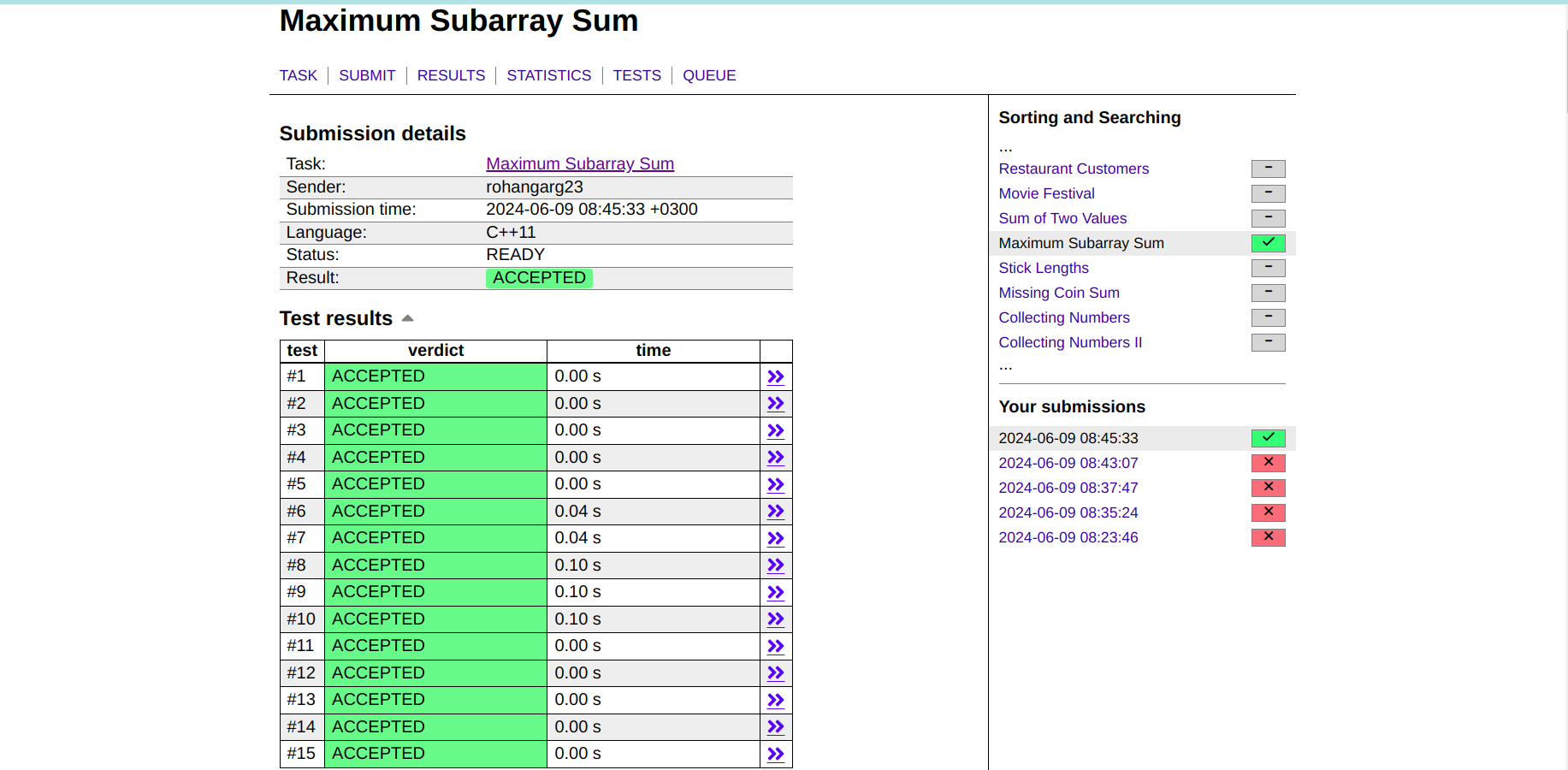Open Maximum Subarray Sum task link
This screenshot has width=1568, height=770.
tap(580, 163)
